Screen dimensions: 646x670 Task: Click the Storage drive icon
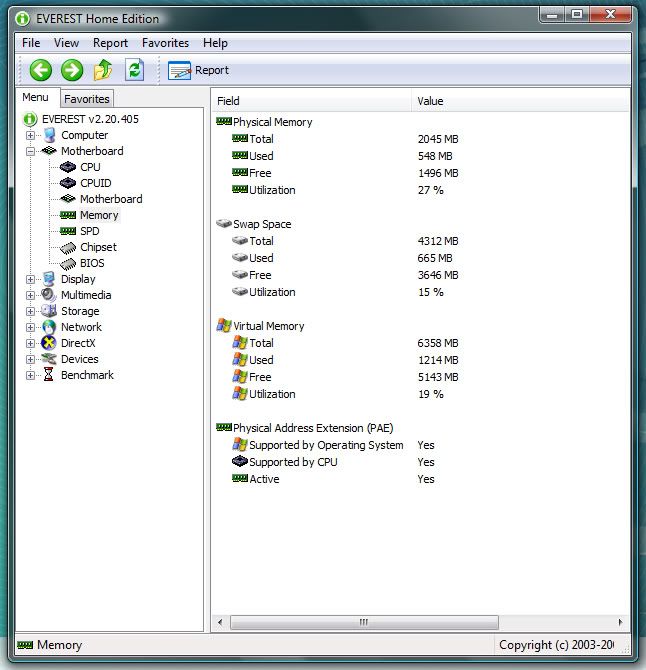coord(49,311)
